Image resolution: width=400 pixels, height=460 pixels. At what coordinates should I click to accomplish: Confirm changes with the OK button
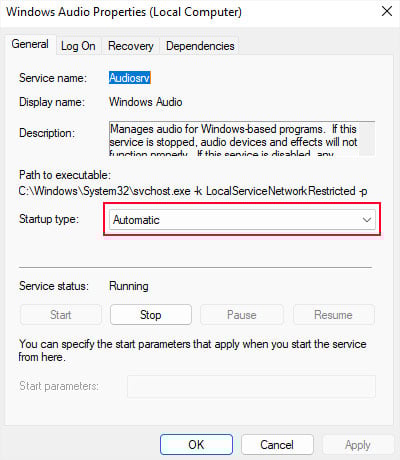click(x=196, y=445)
